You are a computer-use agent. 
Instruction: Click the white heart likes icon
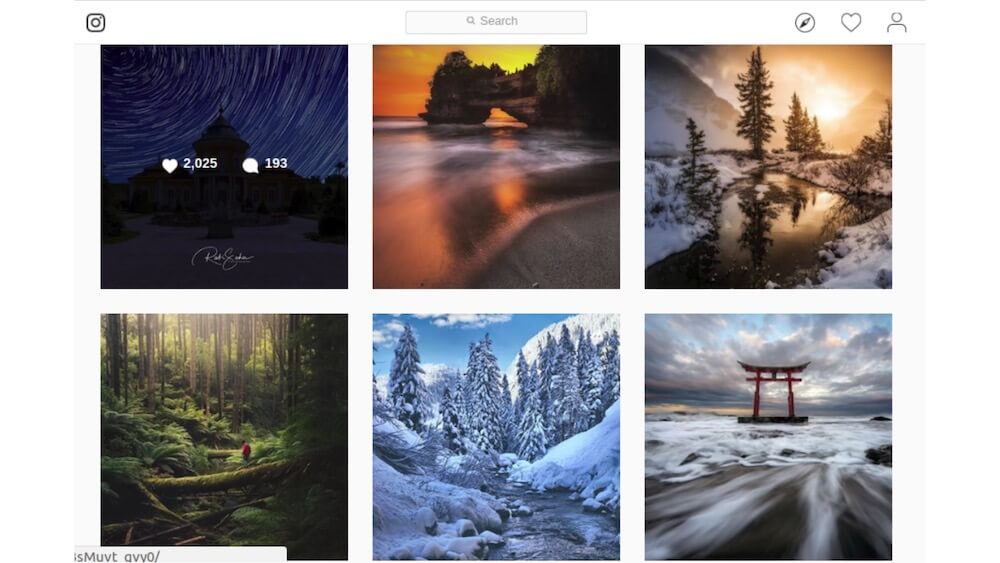[170, 166]
